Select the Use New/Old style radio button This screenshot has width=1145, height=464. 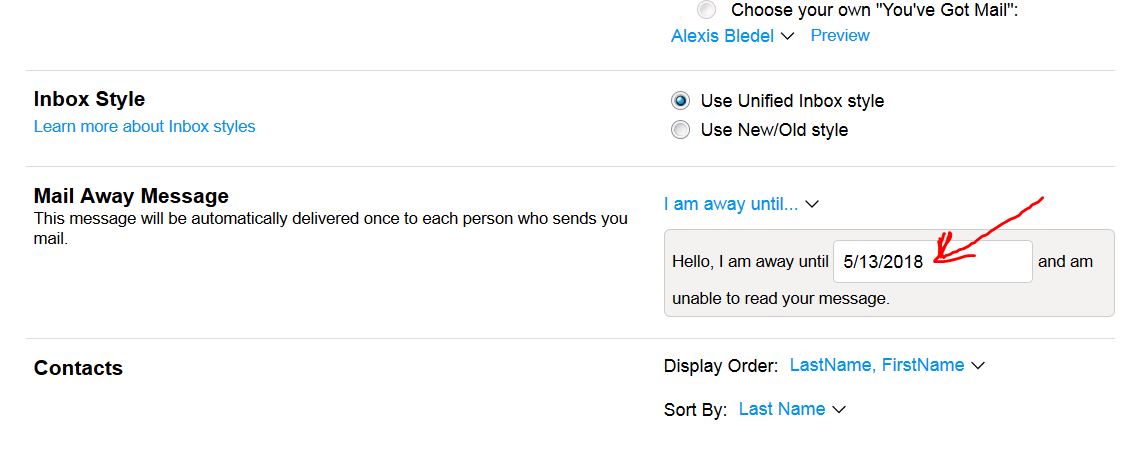[680, 130]
